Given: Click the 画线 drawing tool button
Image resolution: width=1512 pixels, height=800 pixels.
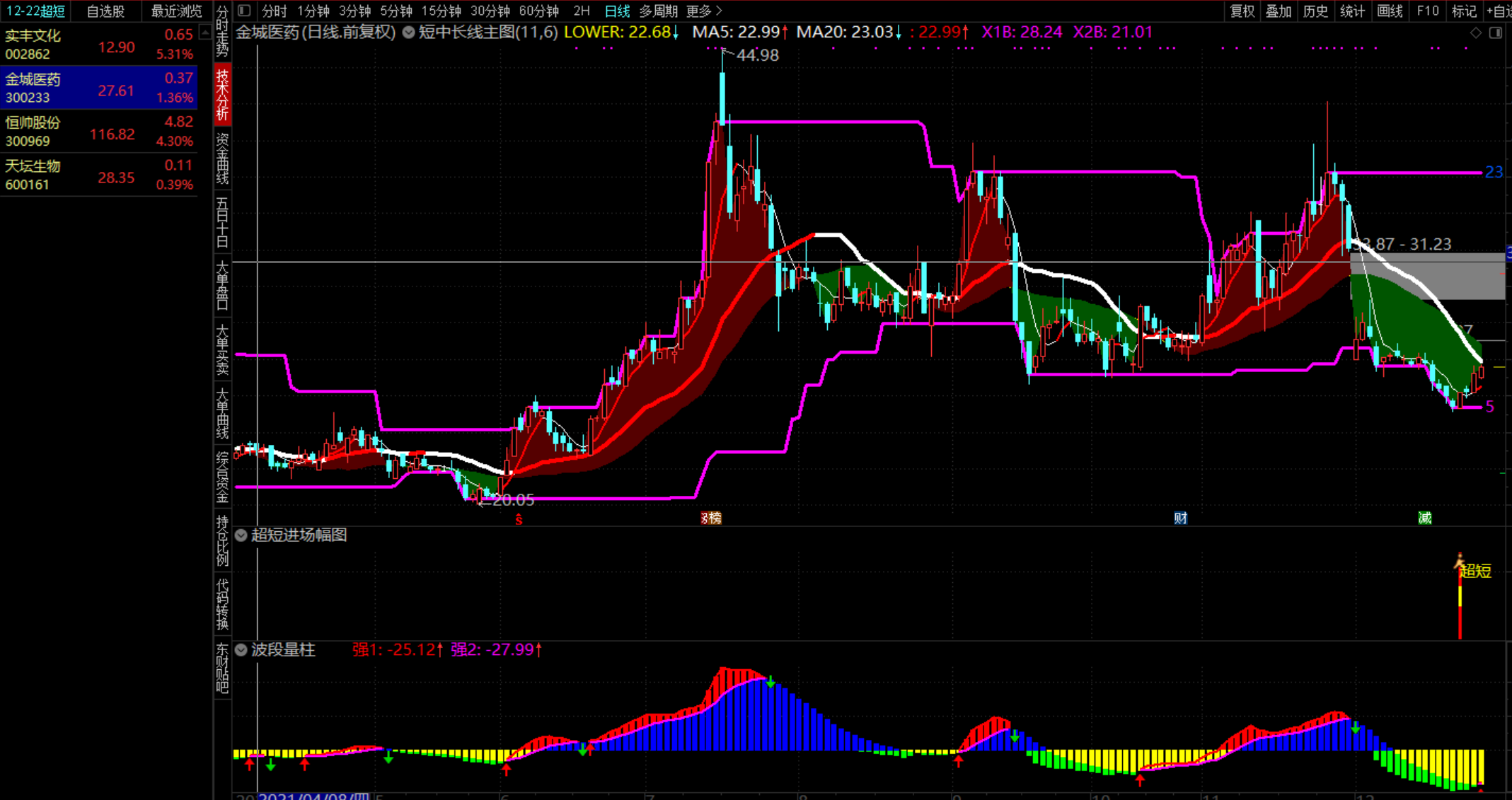Looking at the screenshot, I should click(1390, 11).
